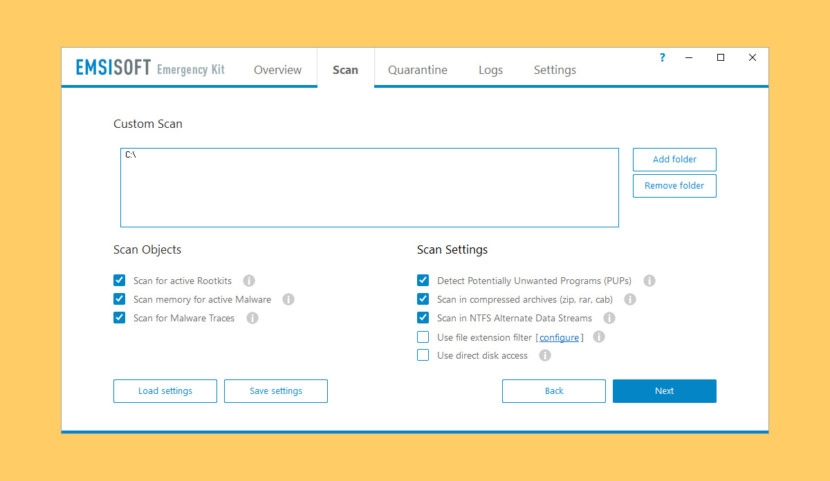830x481 pixels.
Task: Enable Use direct disk access checkbox
Action: [x=423, y=355]
